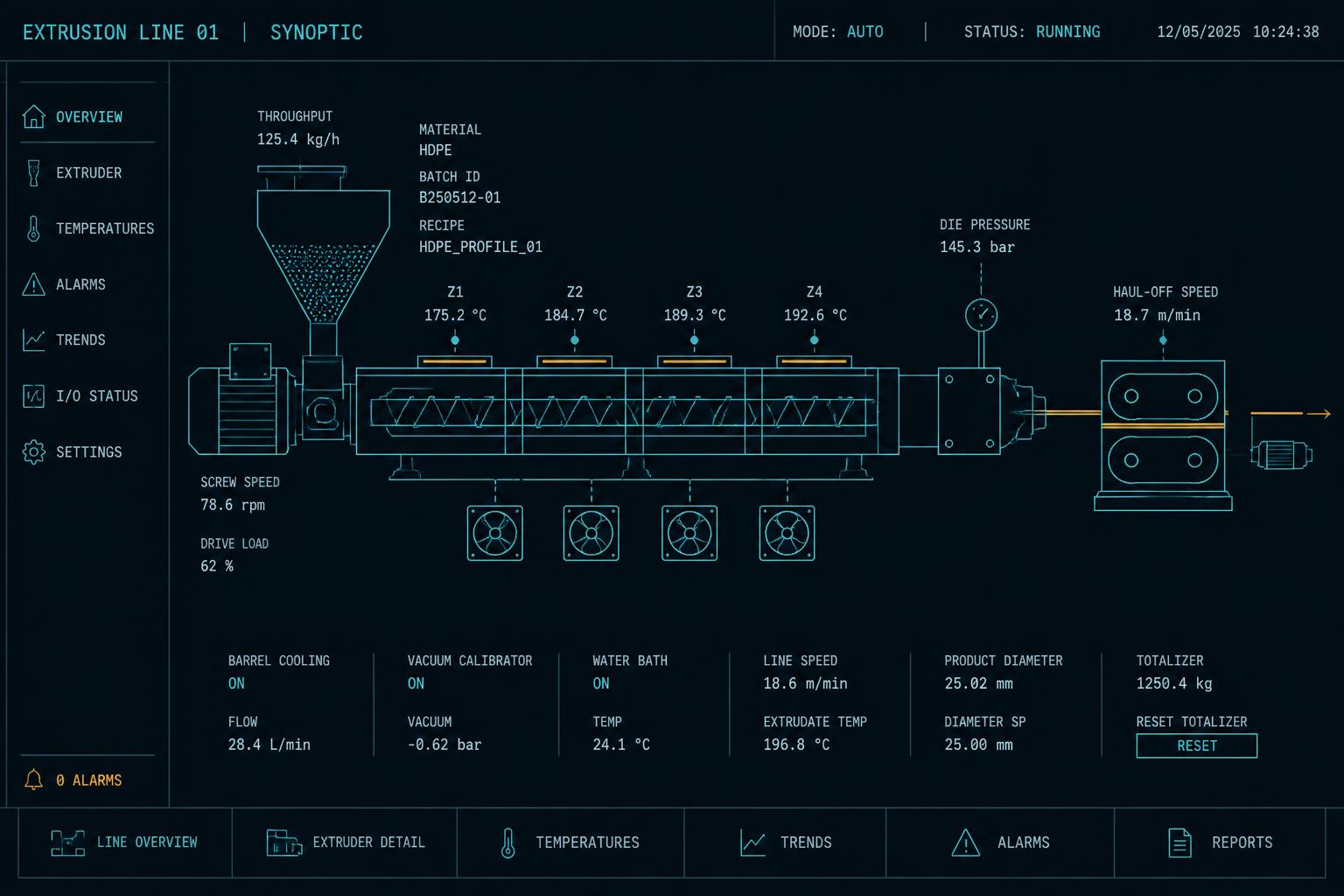Click the 0 ALARMS label in sidebar

pos(89,780)
